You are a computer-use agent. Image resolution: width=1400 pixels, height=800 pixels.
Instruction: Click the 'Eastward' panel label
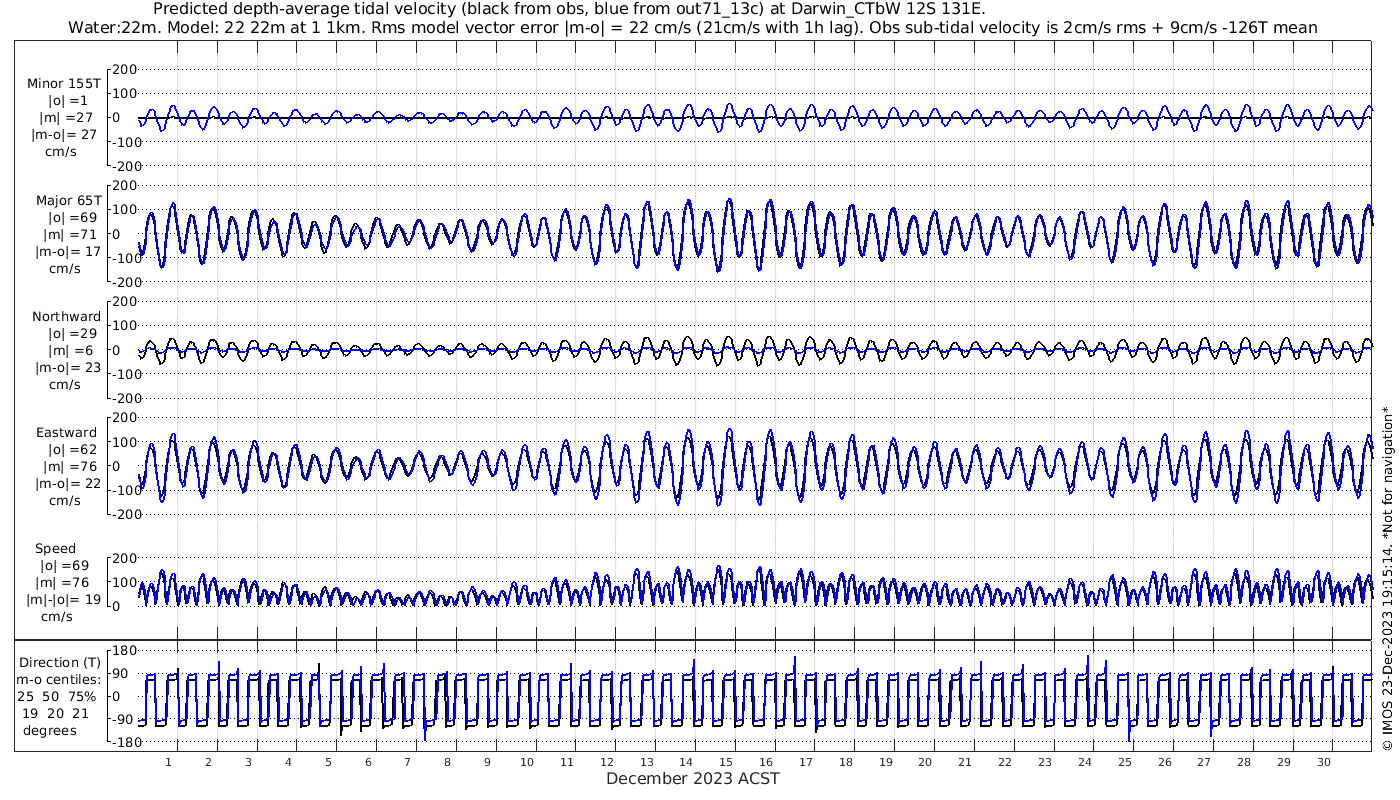(66, 433)
